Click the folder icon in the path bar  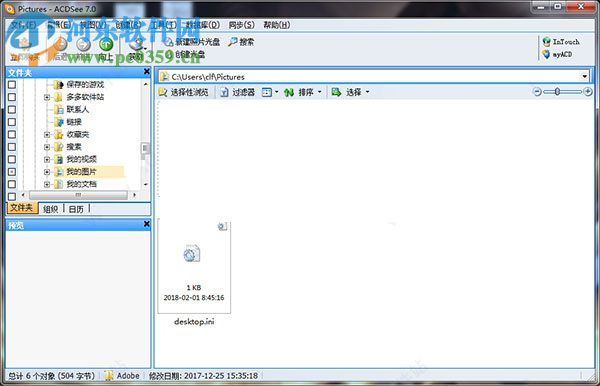click(165, 77)
